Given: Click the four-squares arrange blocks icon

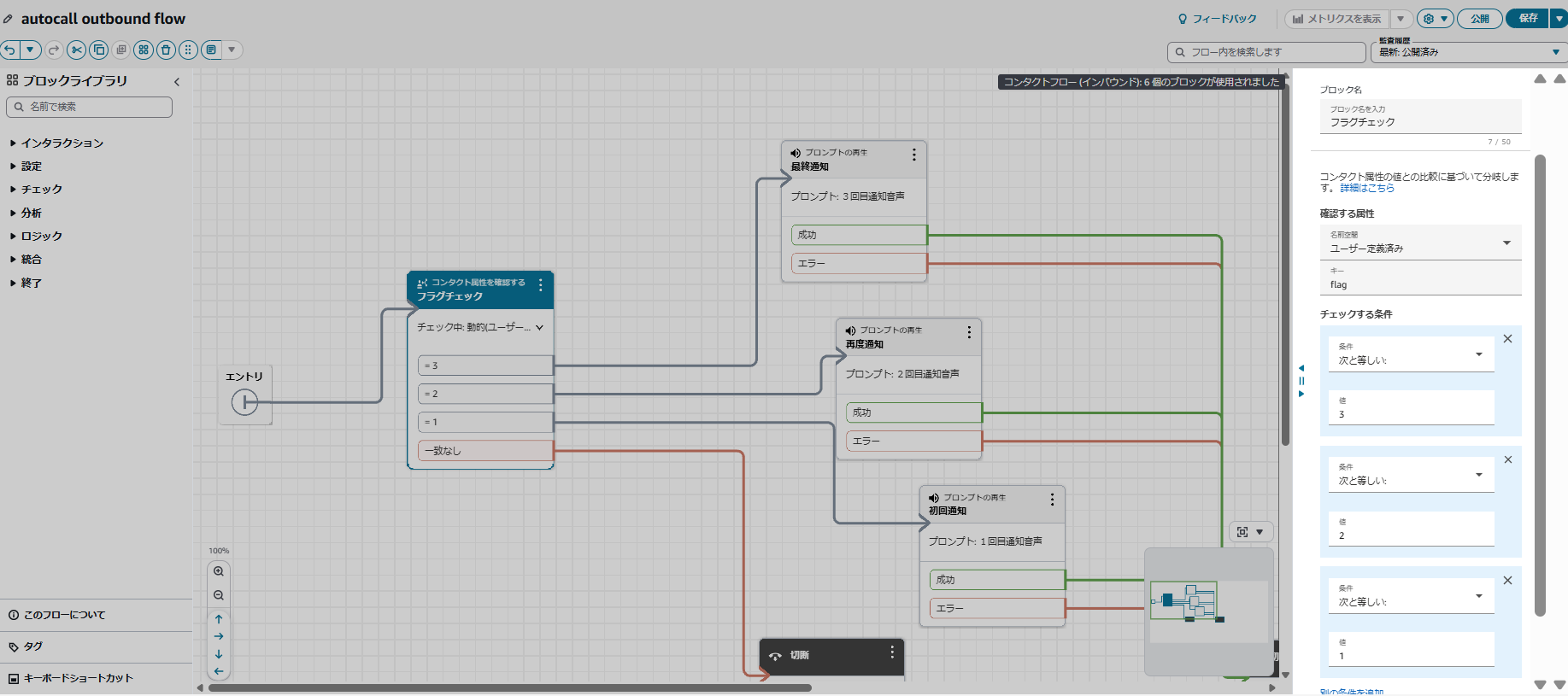Looking at the screenshot, I should [x=144, y=50].
